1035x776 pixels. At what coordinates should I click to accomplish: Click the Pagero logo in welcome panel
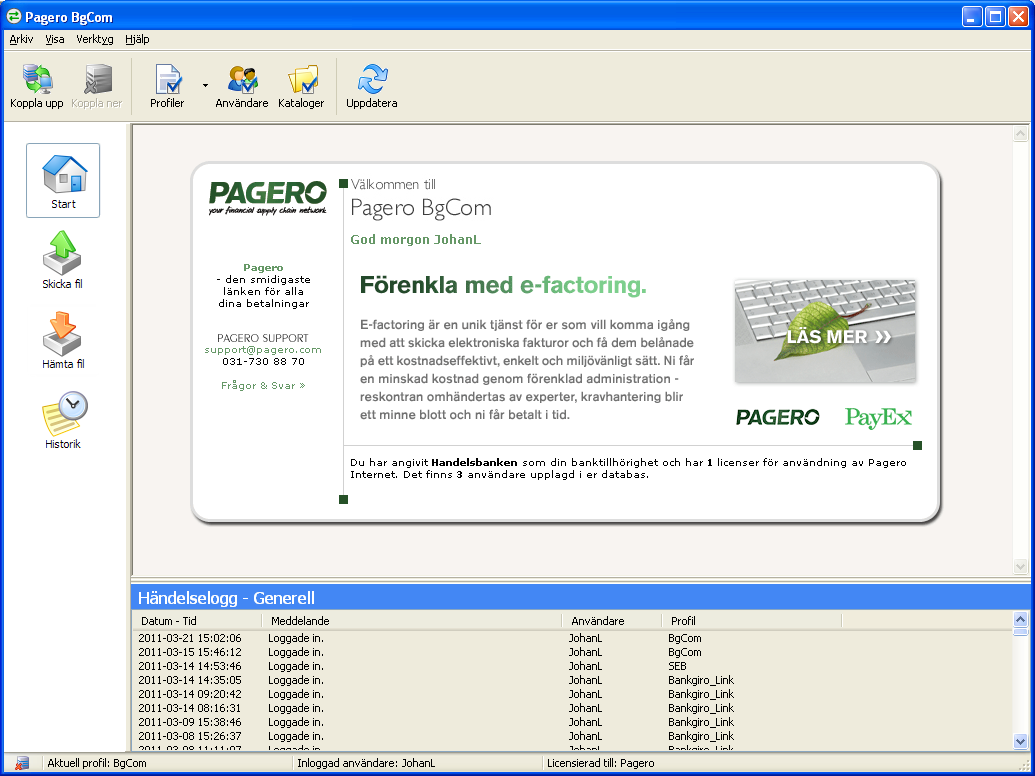click(267, 197)
